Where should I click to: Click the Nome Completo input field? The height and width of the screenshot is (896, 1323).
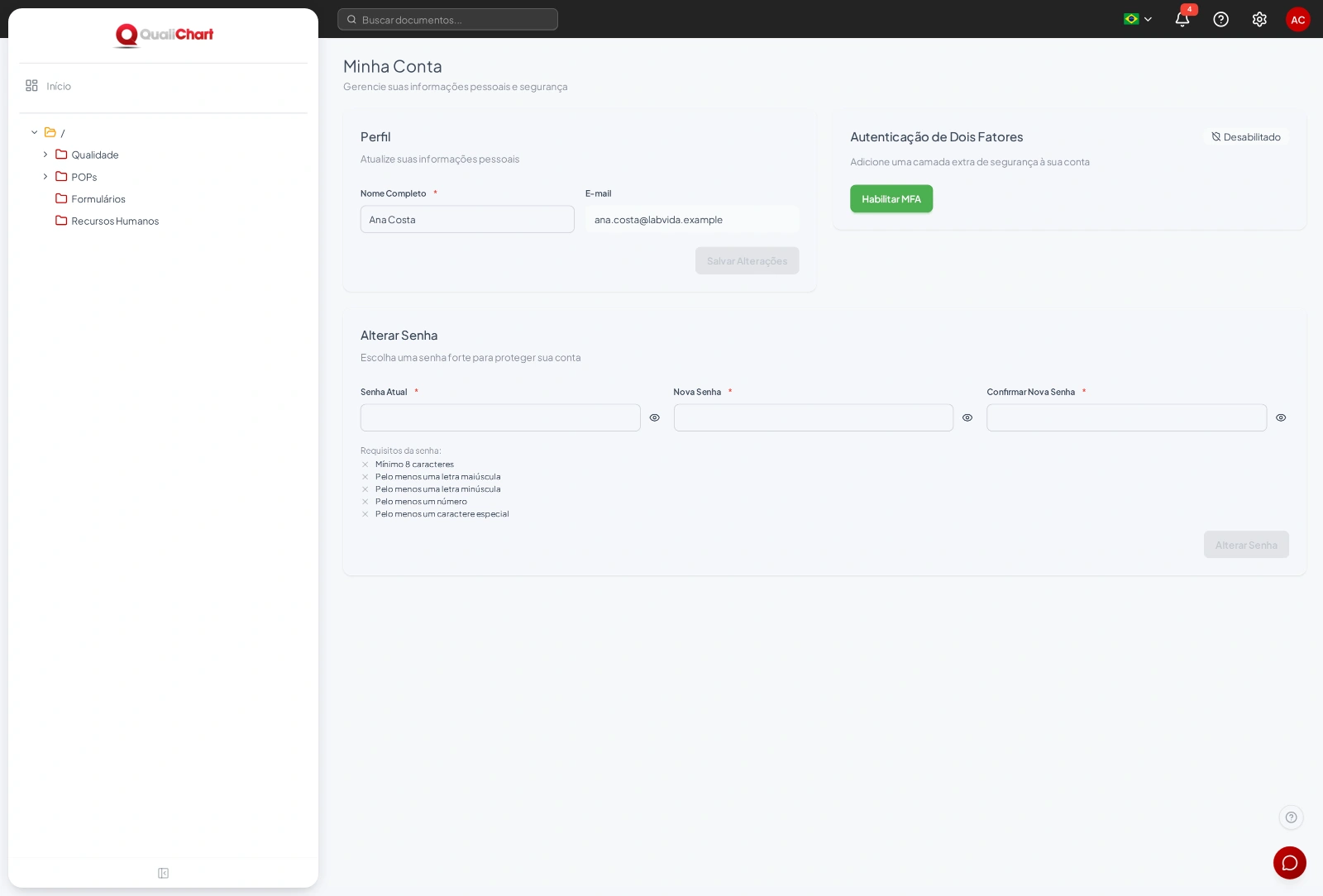[467, 219]
